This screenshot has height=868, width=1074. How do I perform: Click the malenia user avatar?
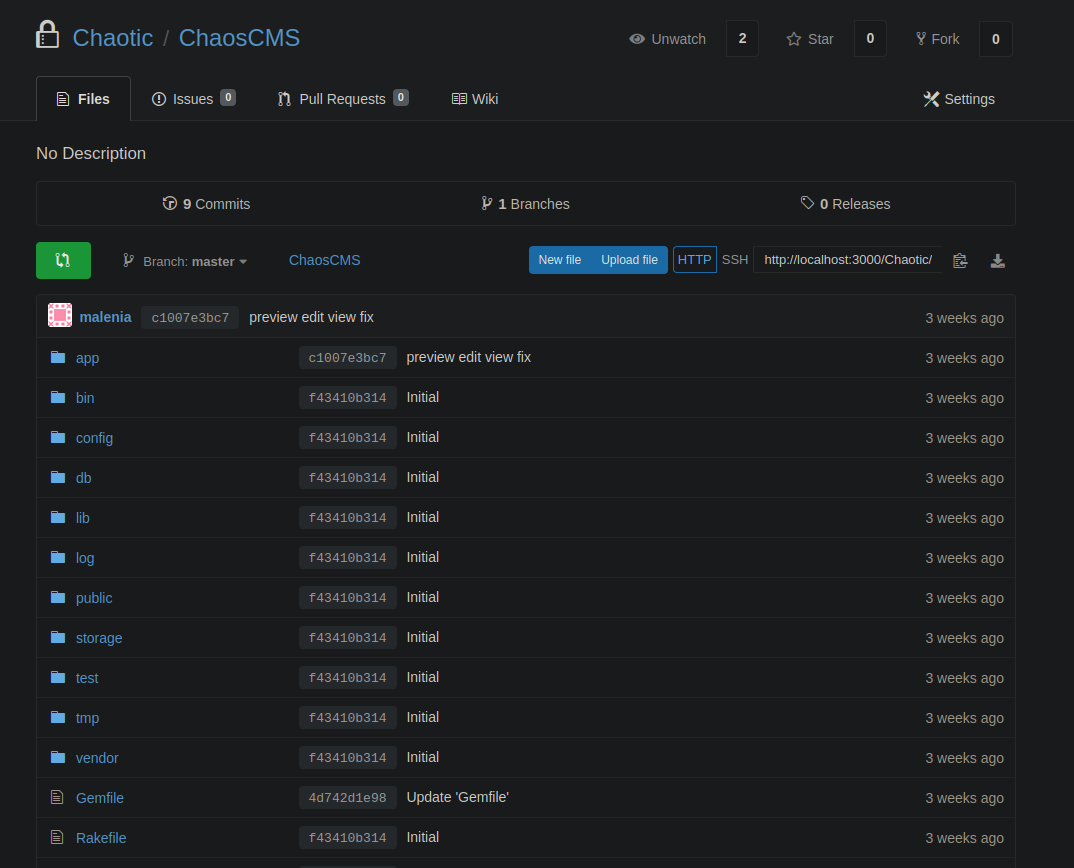click(60, 316)
